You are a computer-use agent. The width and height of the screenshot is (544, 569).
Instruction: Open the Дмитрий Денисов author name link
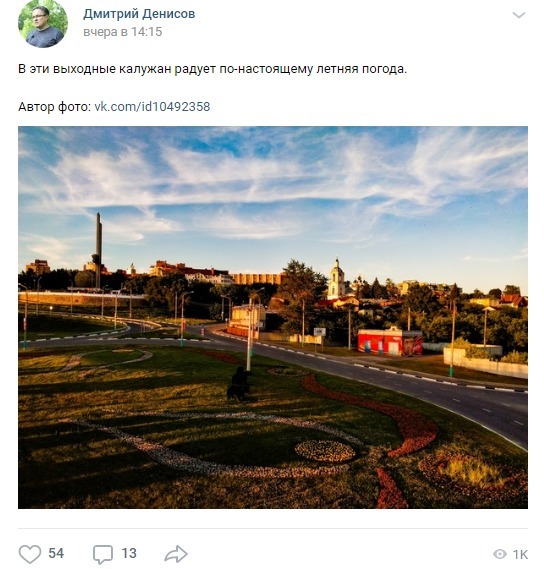(139, 14)
